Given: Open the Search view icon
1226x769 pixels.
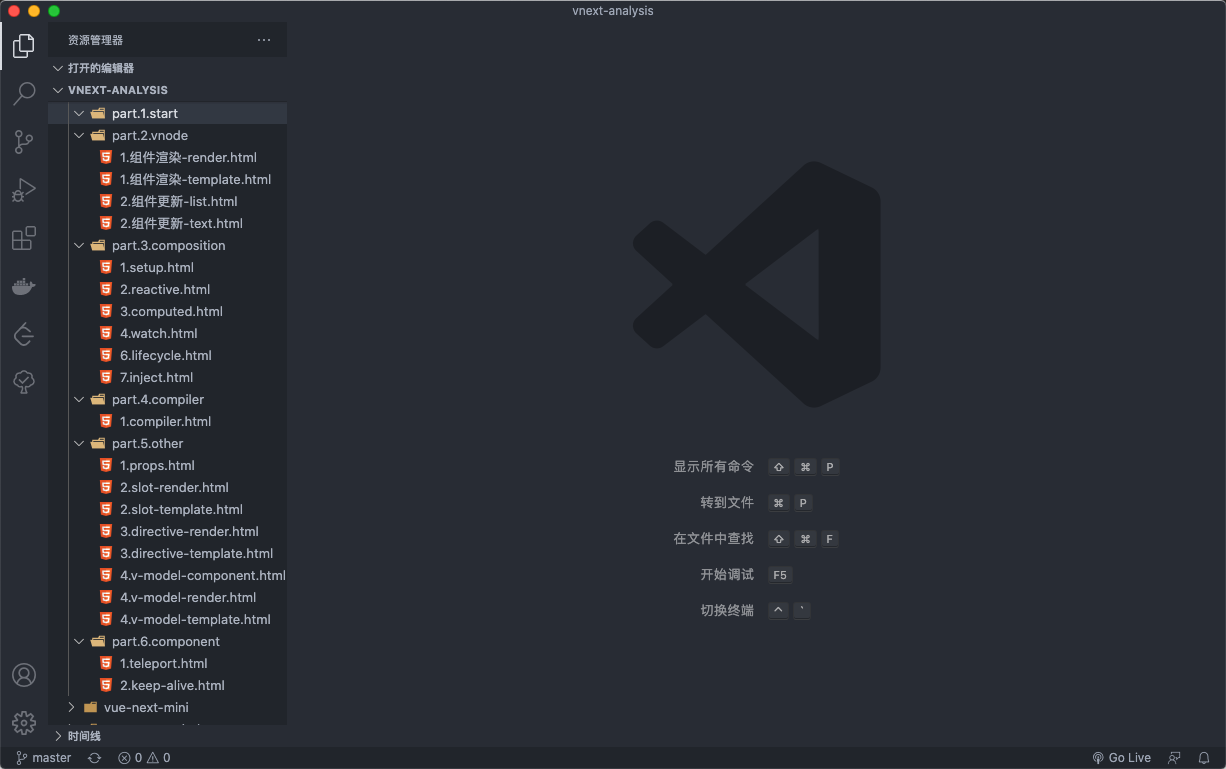Looking at the screenshot, I should point(24,94).
